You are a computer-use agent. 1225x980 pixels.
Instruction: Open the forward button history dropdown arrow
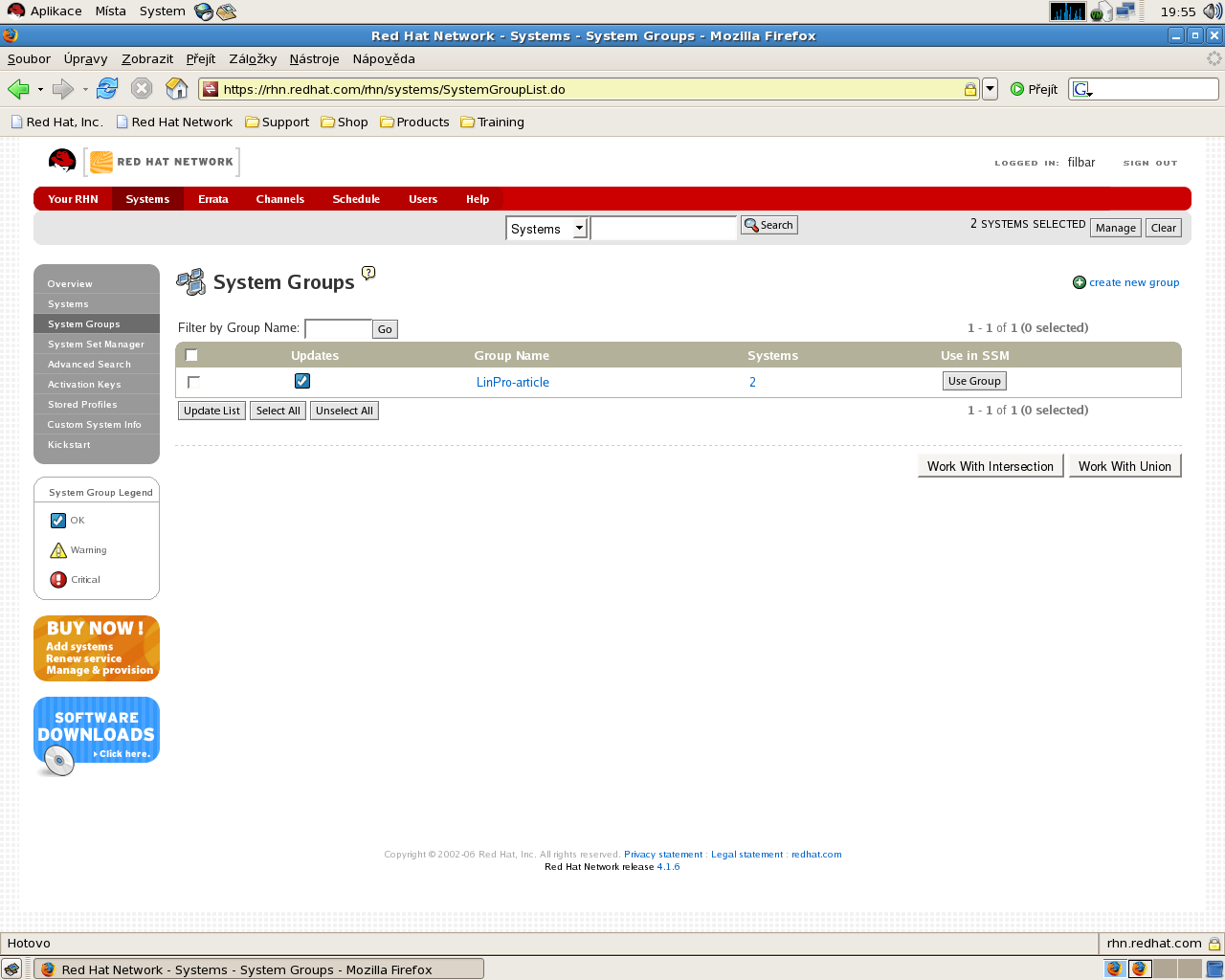[x=85, y=89]
